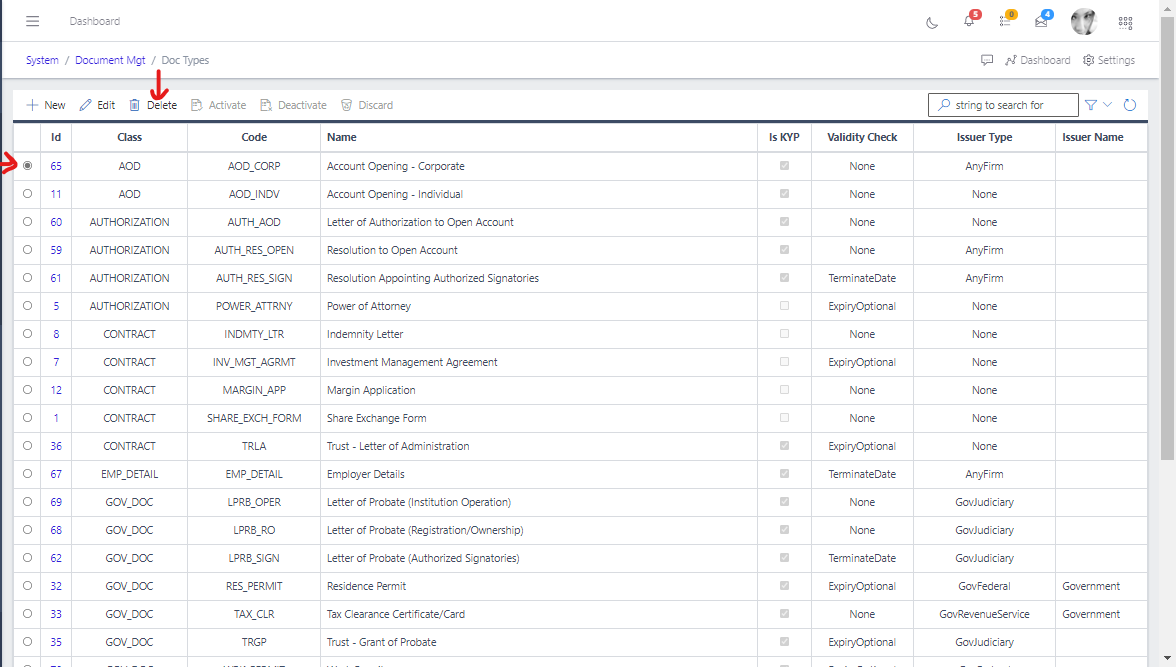
Task: Open notifications bell icon
Action: pyautogui.click(x=969, y=21)
